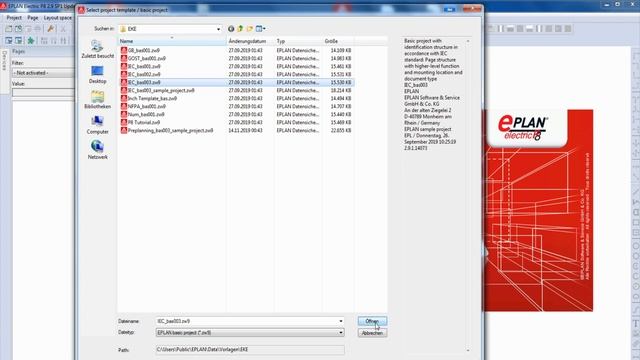The height and width of the screenshot is (360, 640).
Task: Switch to the vertical Devices tab
Action: (4, 60)
